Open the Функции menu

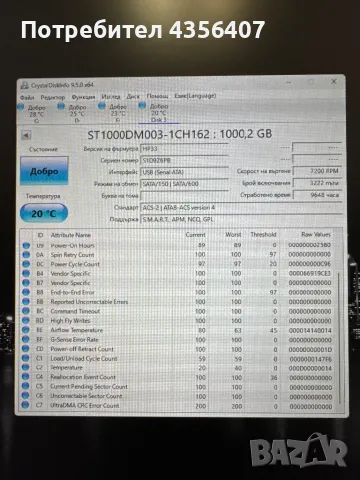pos(83,97)
